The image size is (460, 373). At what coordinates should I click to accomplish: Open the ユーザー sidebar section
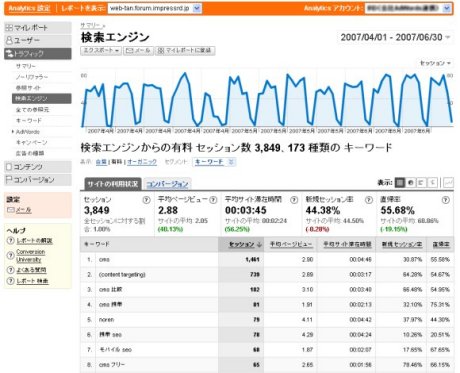click(38, 41)
